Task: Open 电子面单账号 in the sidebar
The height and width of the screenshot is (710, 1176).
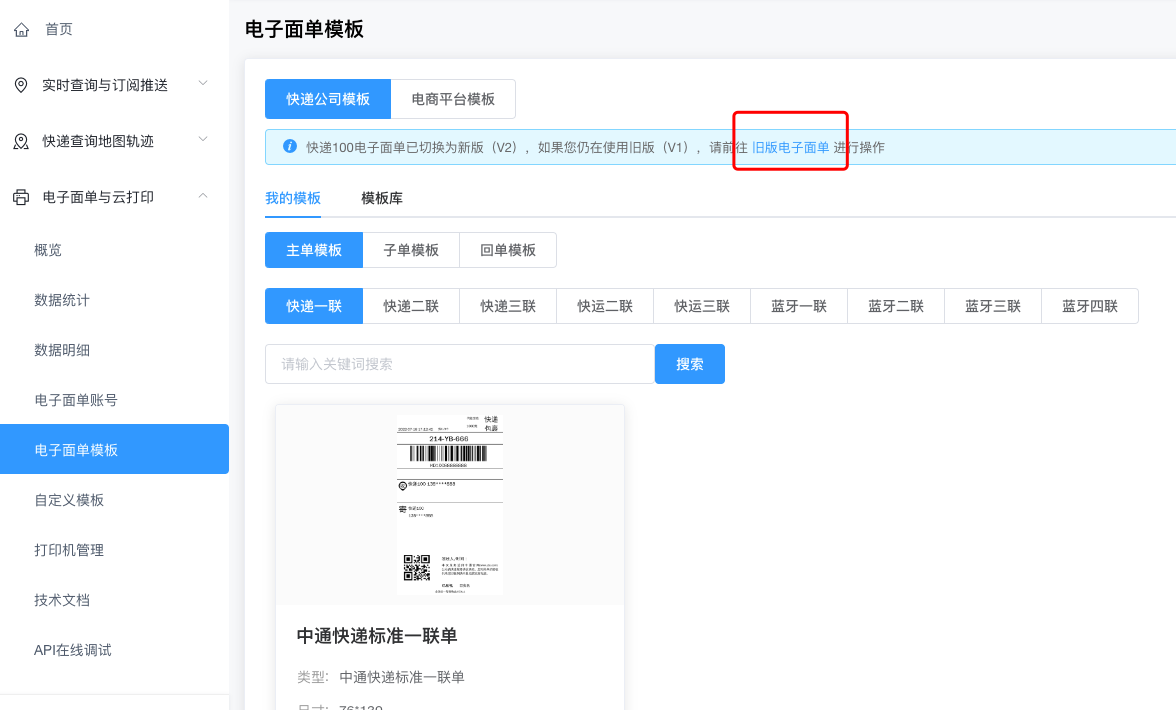Action: click(76, 400)
